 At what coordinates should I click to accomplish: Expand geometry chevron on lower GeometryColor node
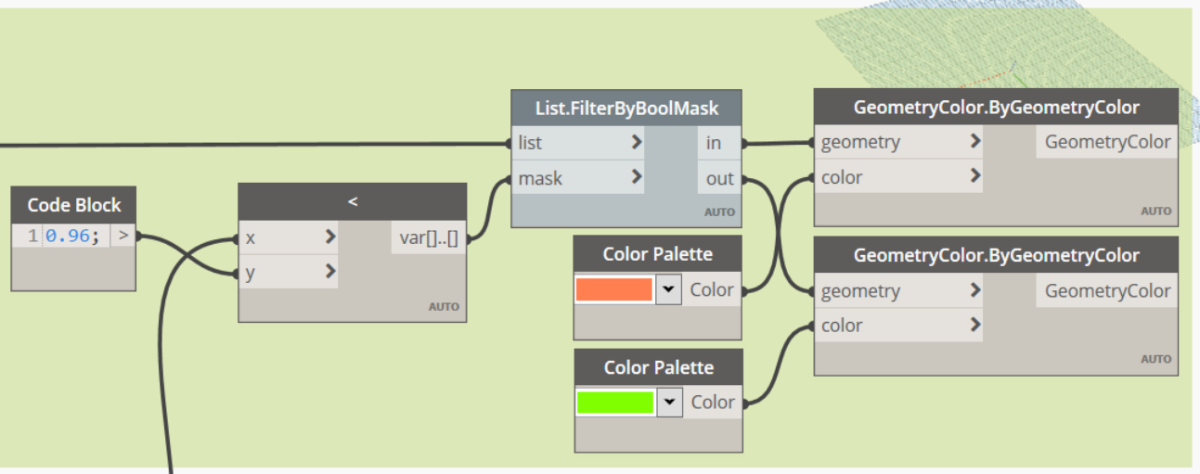[x=975, y=291]
